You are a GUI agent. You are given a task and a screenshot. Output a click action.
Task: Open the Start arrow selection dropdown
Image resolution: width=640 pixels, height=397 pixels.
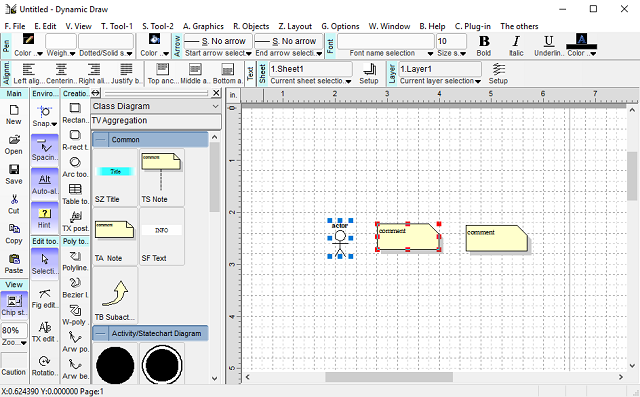[x=249, y=53]
